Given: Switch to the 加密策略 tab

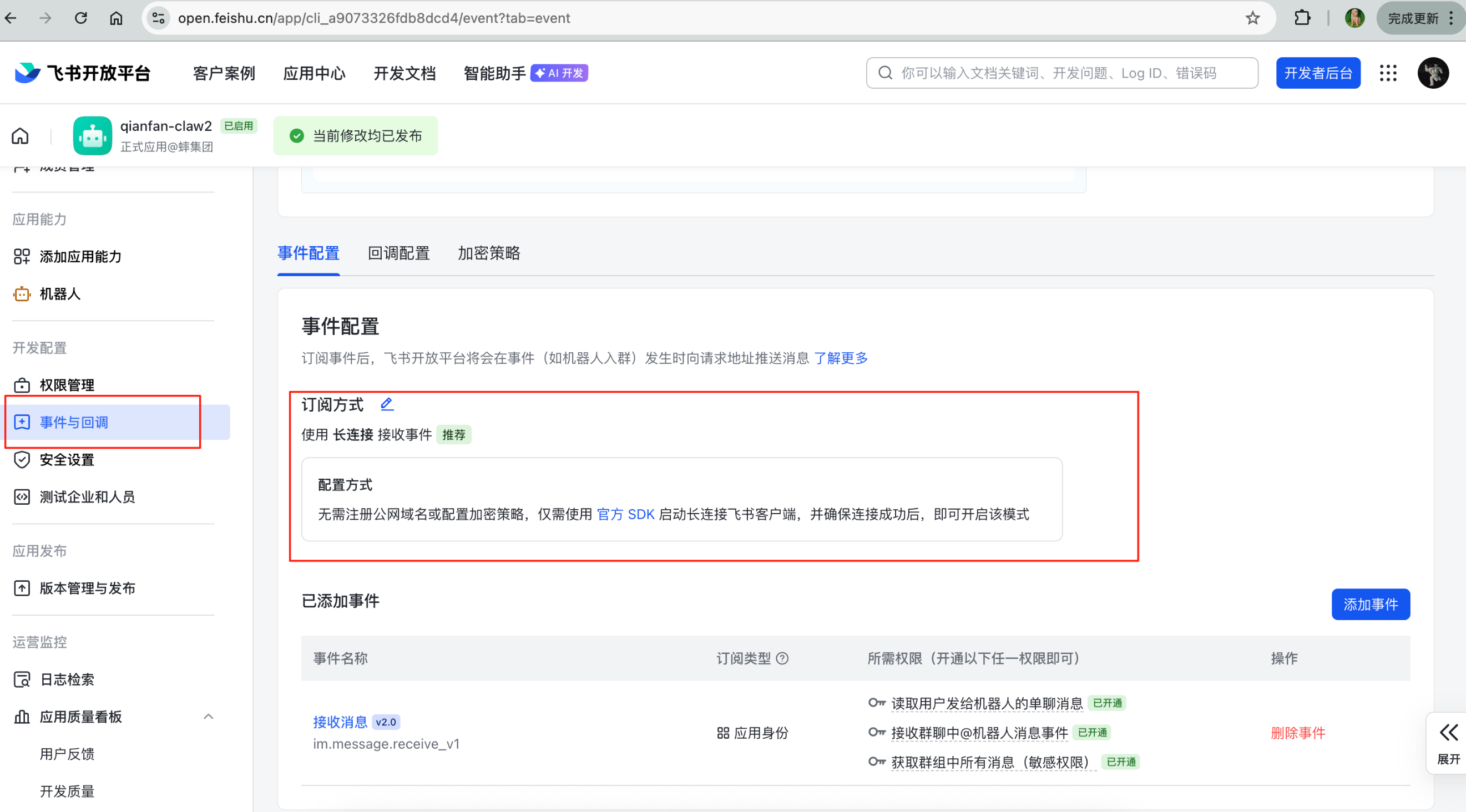Looking at the screenshot, I should pos(489,253).
